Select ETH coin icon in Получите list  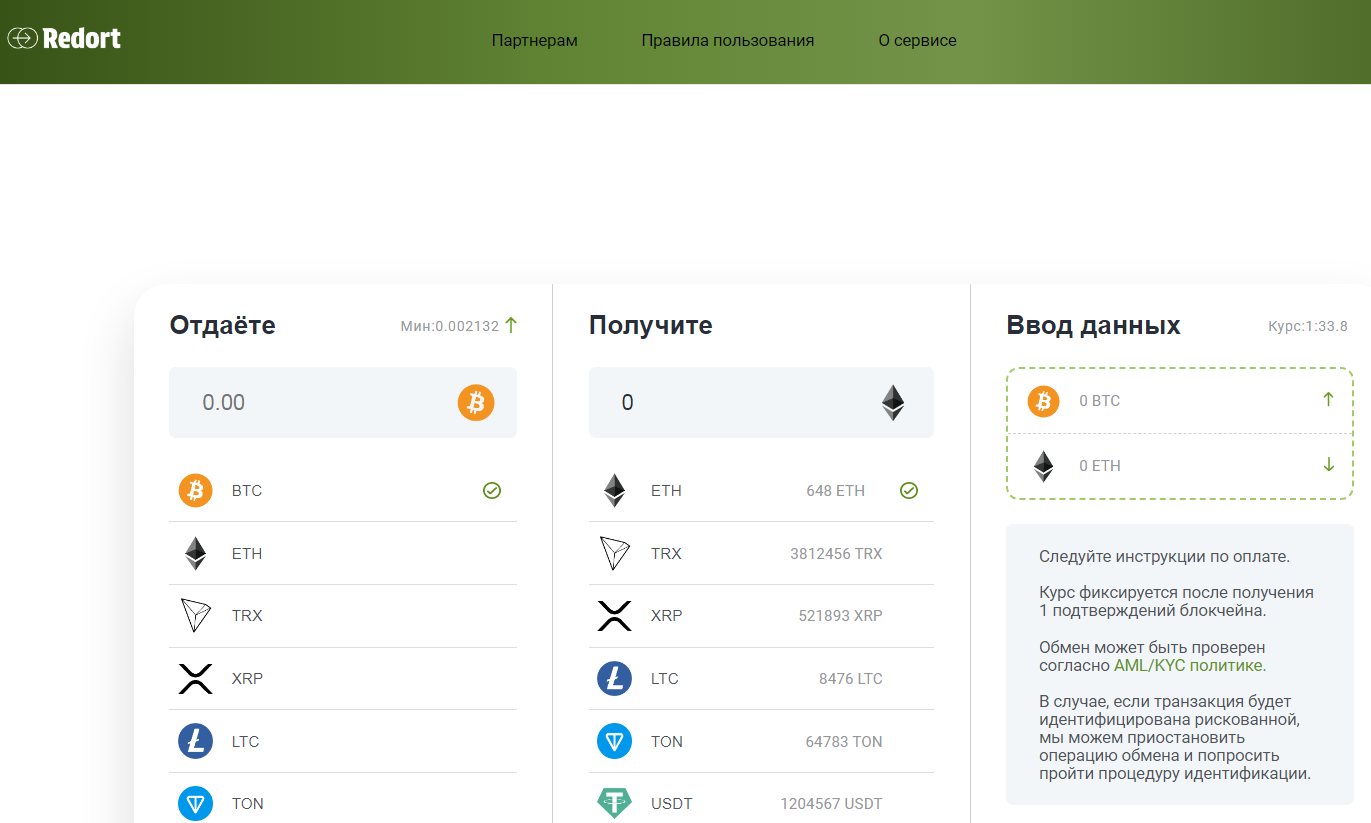tap(614, 490)
